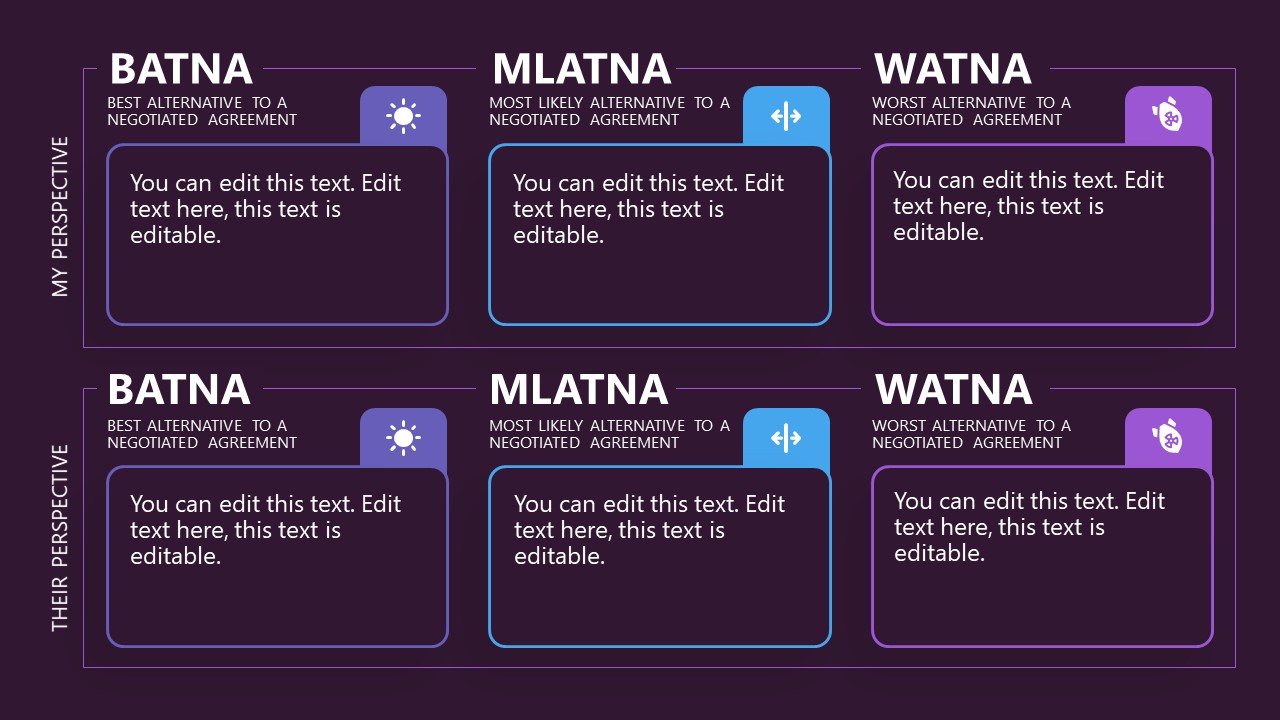Screen dimensions: 1280x720
Task: Click the BATNA heading in My Perspective row
Action: point(181,69)
